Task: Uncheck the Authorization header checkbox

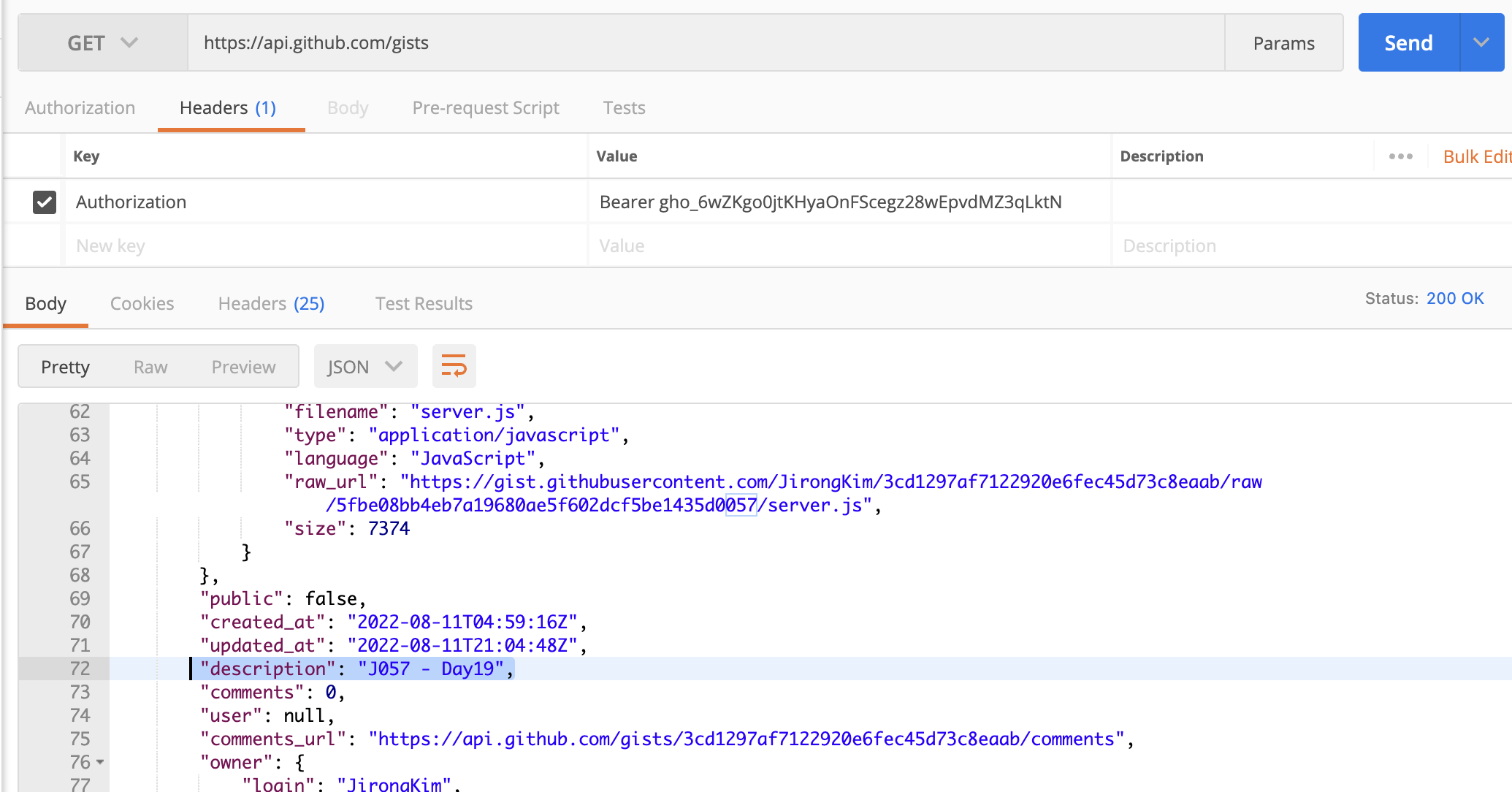Action: pos(45,202)
